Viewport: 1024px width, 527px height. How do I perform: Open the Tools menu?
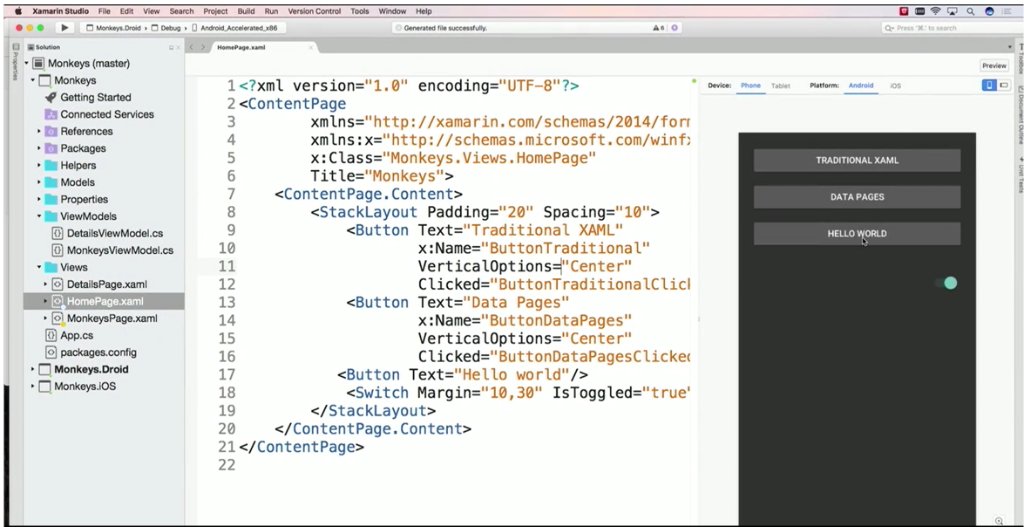359,11
